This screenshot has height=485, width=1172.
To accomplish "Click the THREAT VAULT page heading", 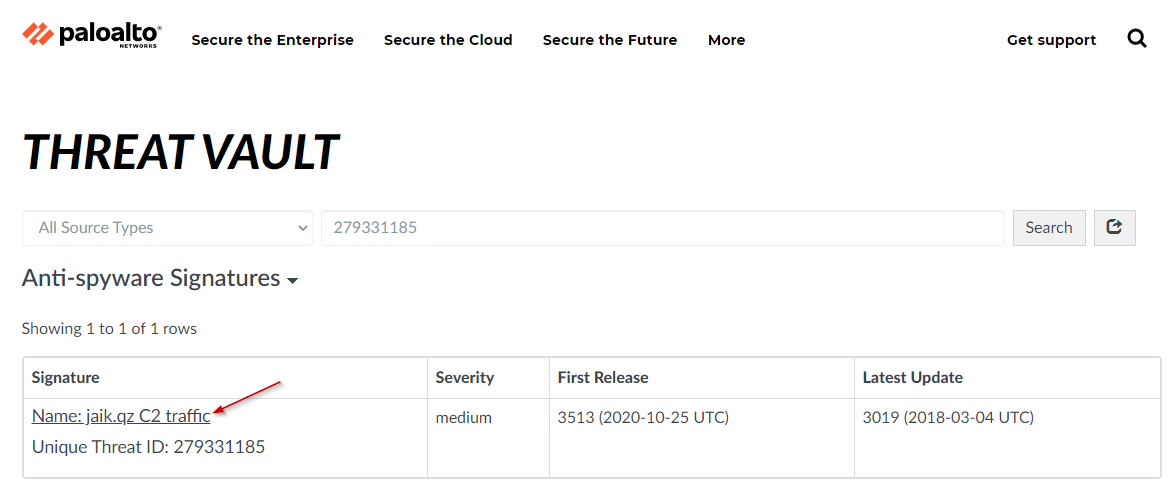I will 181,152.
